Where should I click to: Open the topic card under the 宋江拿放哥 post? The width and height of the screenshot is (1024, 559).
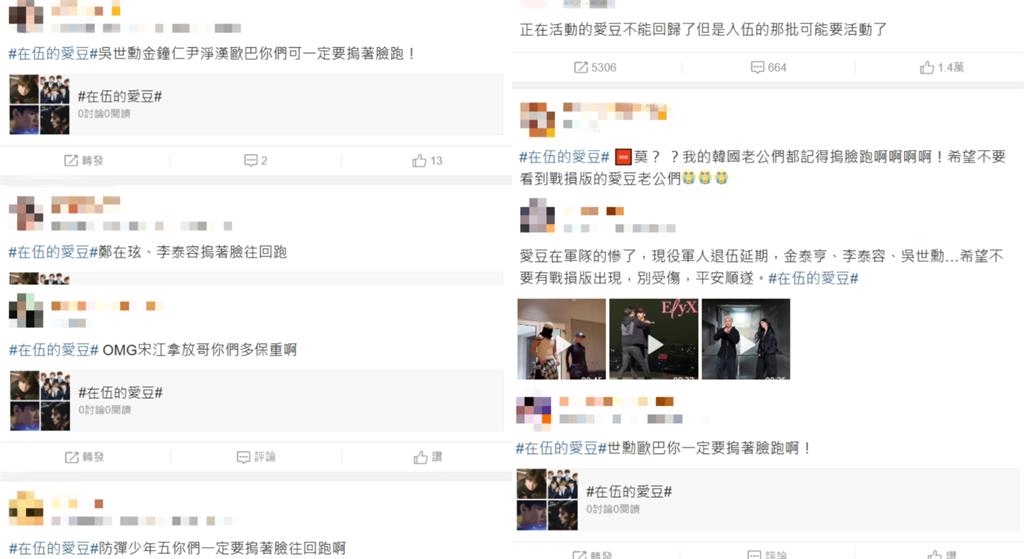[x=256, y=401]
